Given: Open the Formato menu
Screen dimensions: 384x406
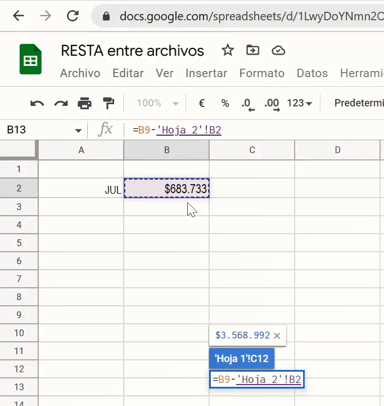Looking at the screenshot, I should [262, 73].
